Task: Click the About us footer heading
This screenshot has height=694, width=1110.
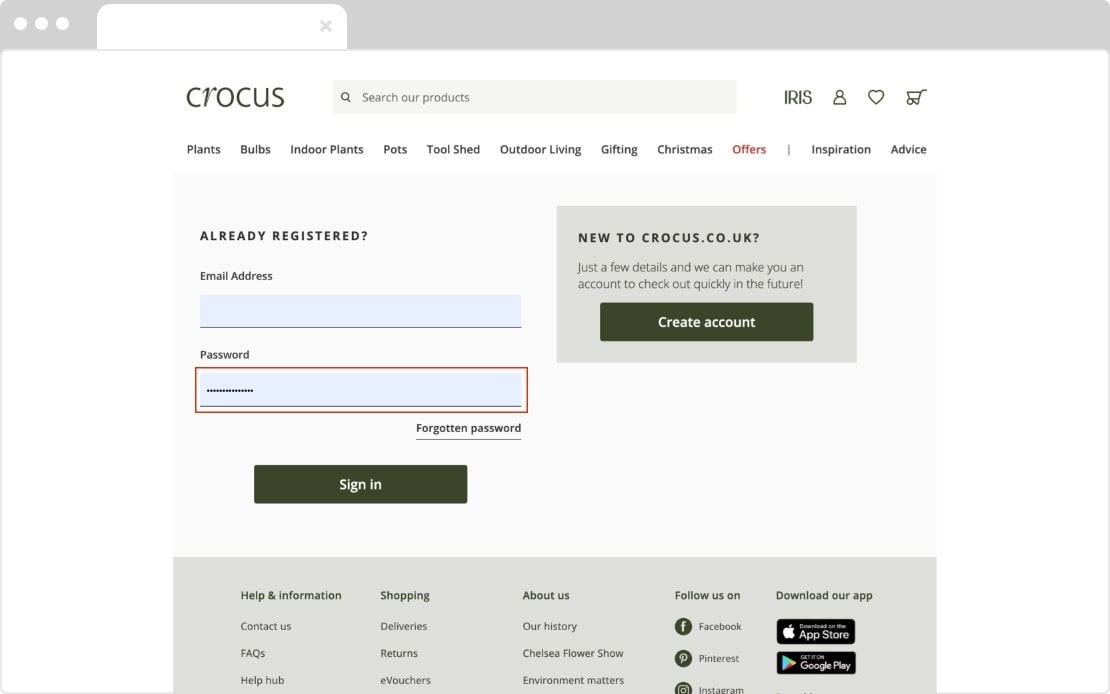Action: 546,596
